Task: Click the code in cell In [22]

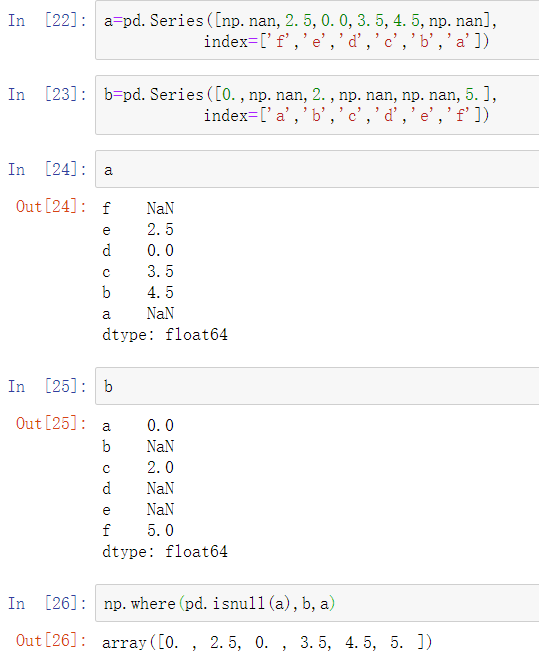Action: tap(300, 31)
